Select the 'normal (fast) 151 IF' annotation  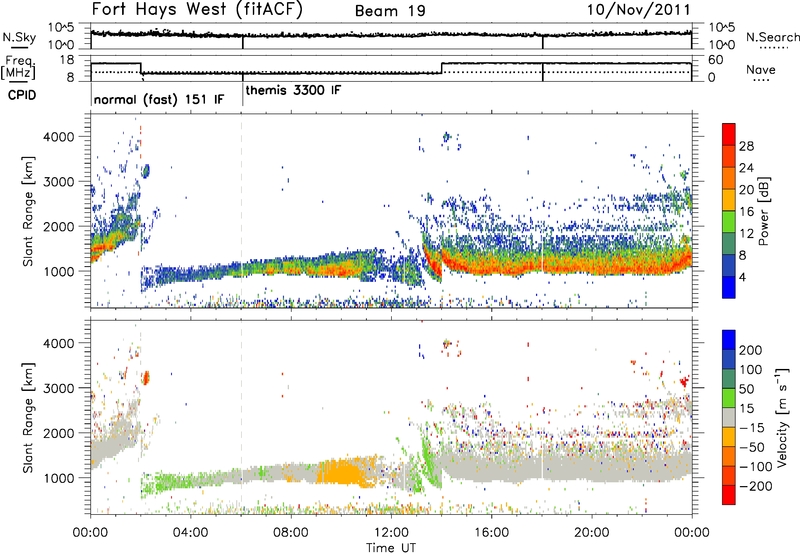coord(159,99)
